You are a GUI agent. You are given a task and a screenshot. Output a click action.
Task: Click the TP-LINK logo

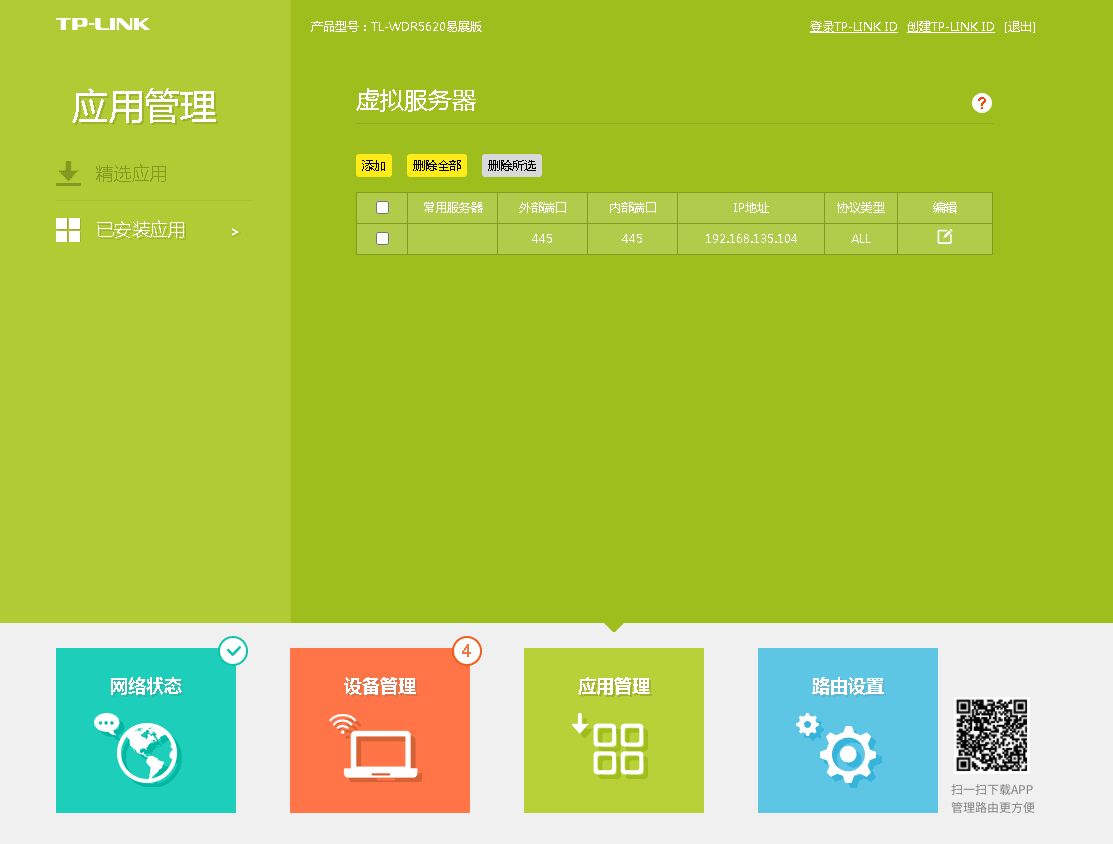[x=103, y=24]
